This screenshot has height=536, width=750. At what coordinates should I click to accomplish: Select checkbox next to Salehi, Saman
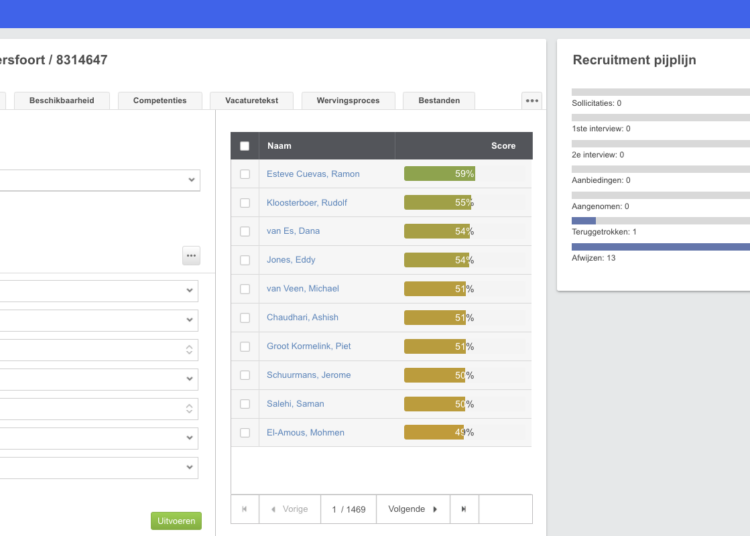245,404
